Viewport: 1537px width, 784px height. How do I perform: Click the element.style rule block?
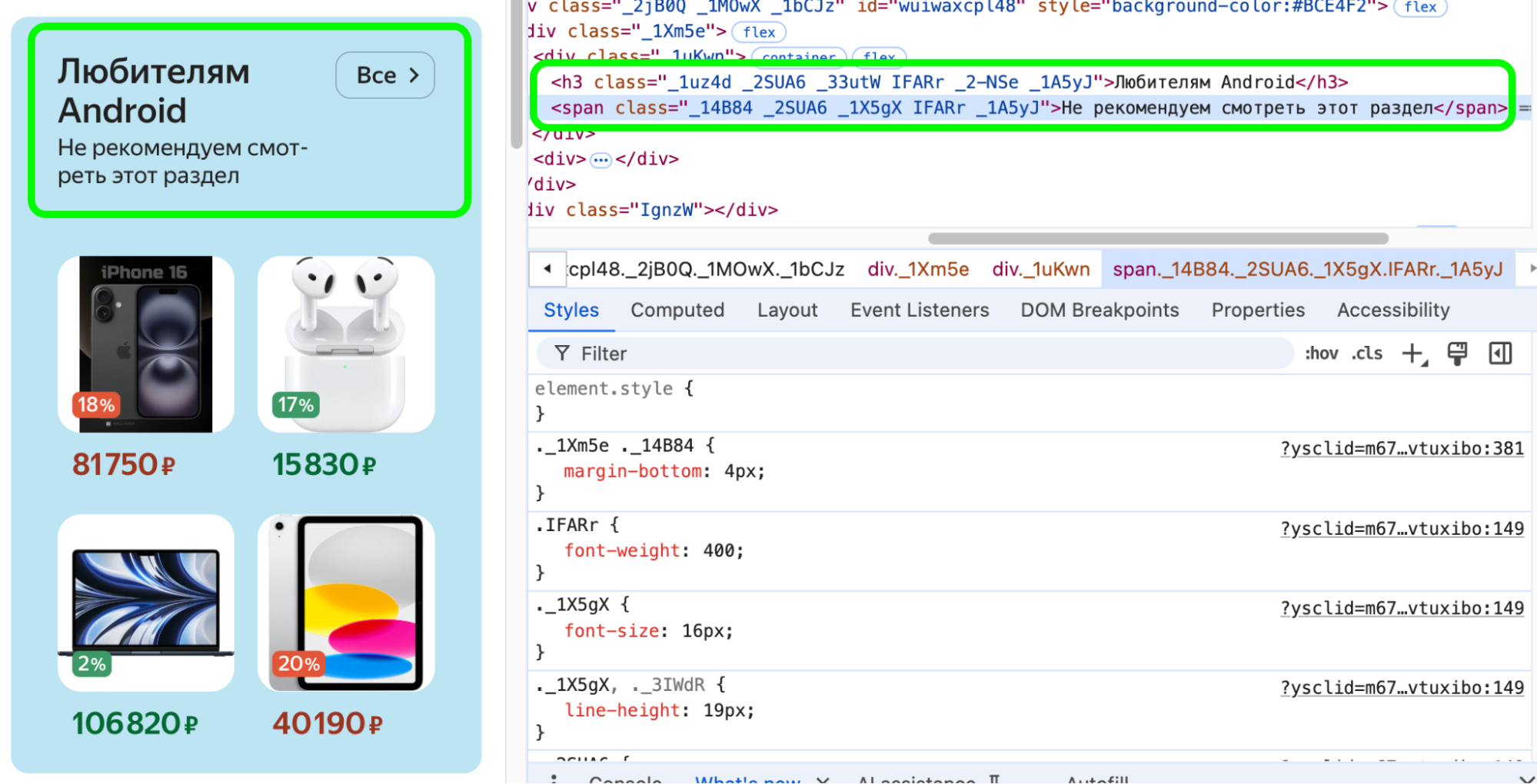1029,400
